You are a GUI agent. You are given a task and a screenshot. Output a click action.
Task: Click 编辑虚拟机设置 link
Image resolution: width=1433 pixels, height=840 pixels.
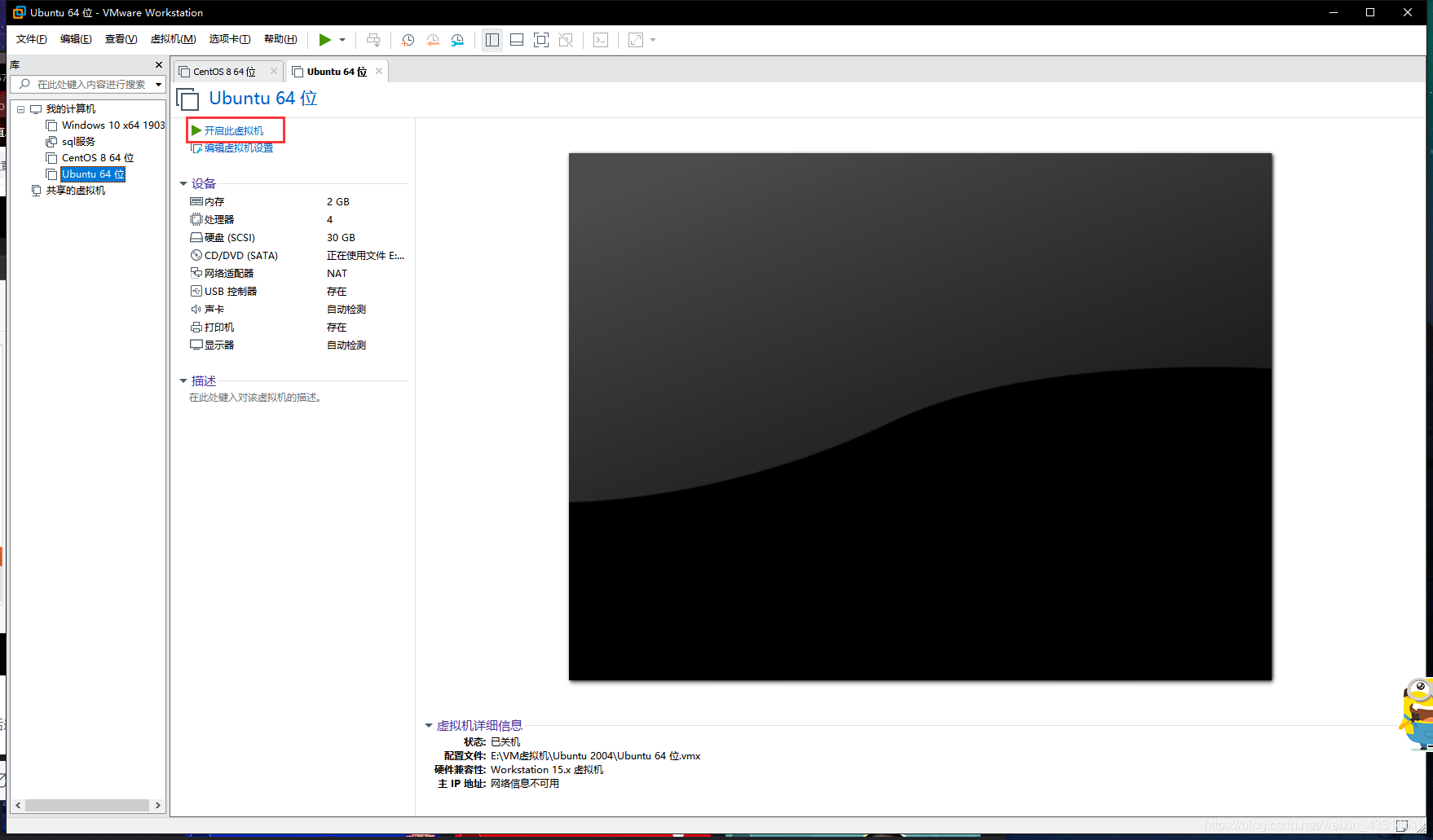tap(238, 148)
